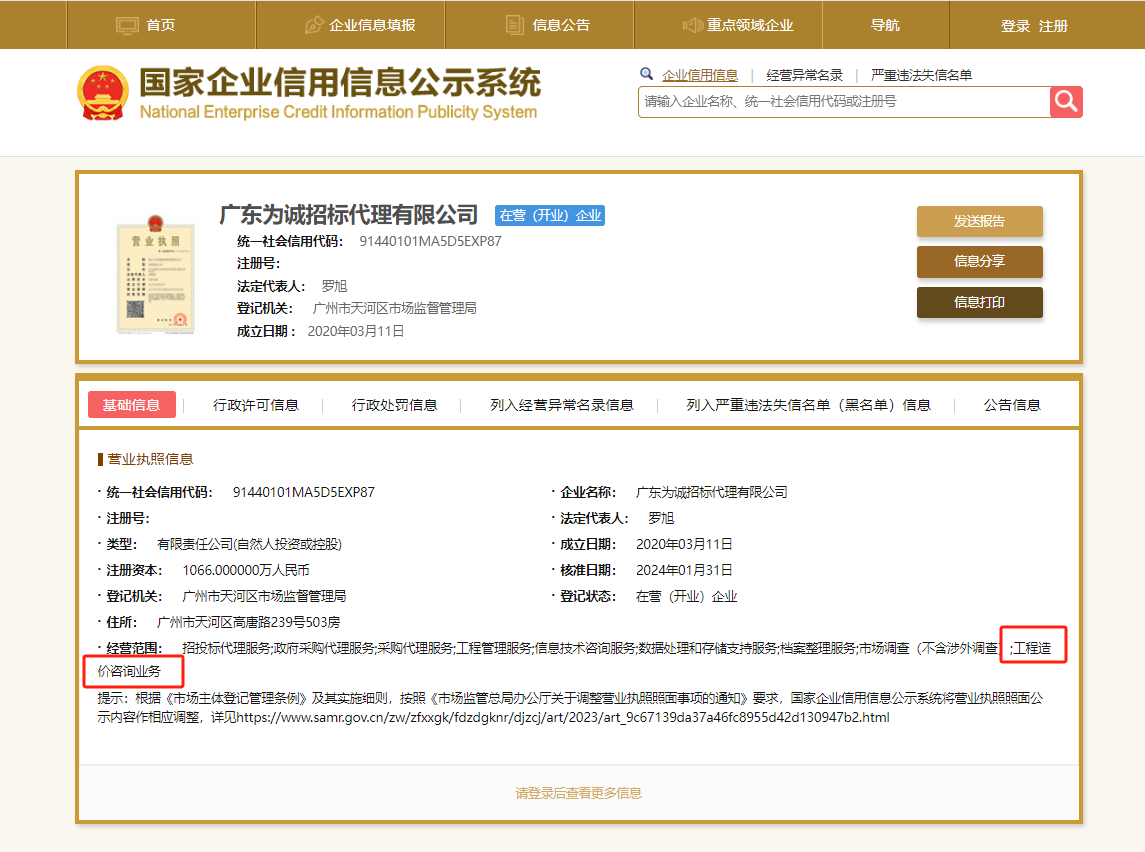
Task: Select the pen icon beside 企业信息填报
Action: point(316,23)
